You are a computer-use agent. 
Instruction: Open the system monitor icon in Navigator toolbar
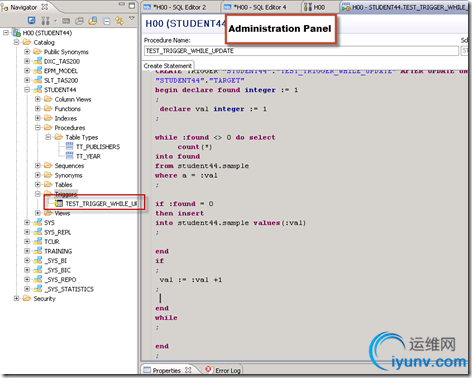pos(31,21)
